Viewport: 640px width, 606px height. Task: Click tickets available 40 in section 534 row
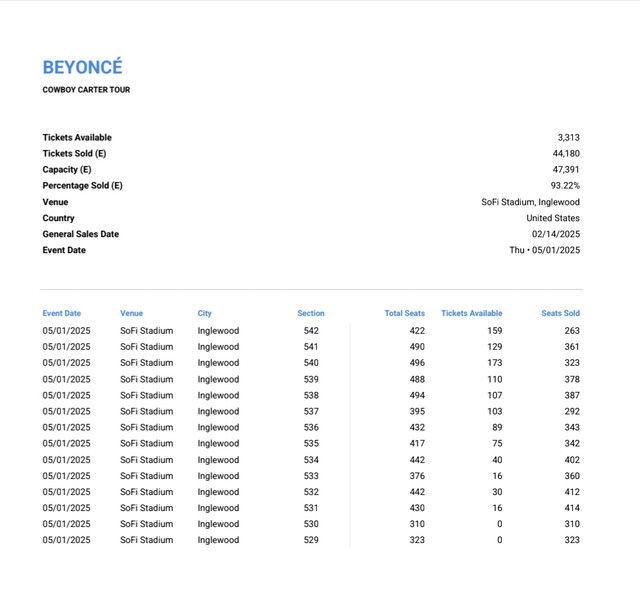point(497,460)
